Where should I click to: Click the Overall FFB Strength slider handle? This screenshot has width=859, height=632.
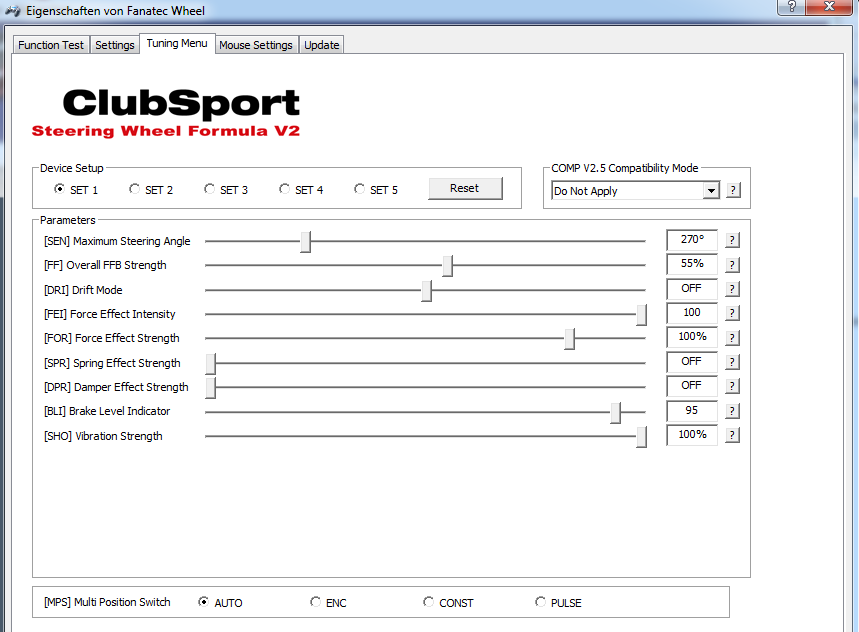click(448, 266)
